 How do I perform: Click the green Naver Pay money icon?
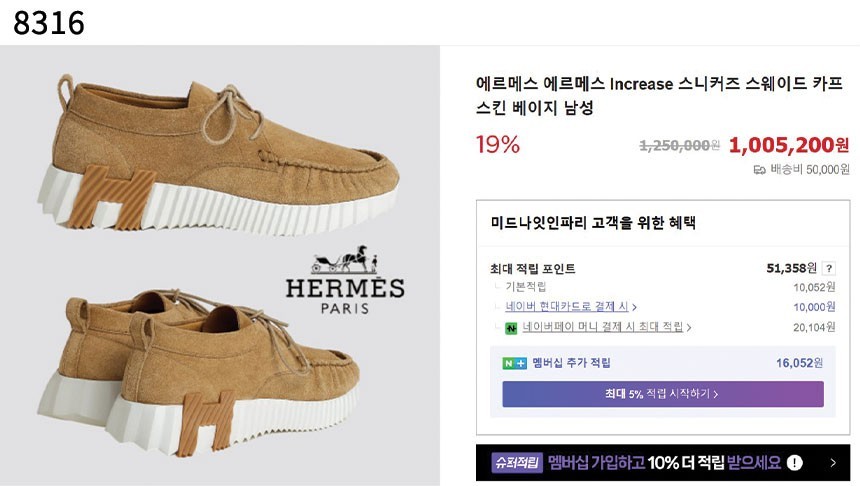(x=511, y=327)
